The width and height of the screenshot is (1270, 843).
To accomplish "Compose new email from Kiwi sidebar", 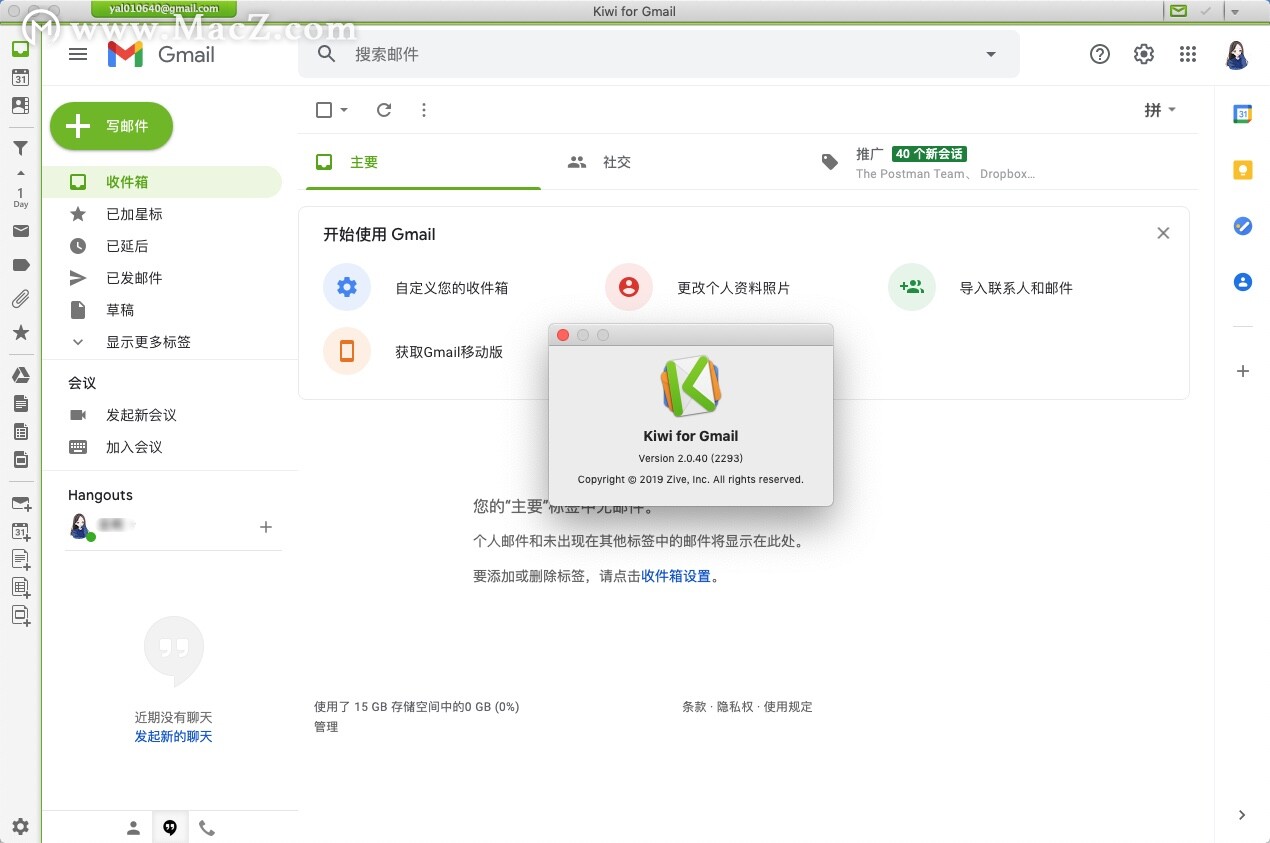I will (x=21, y=504).
